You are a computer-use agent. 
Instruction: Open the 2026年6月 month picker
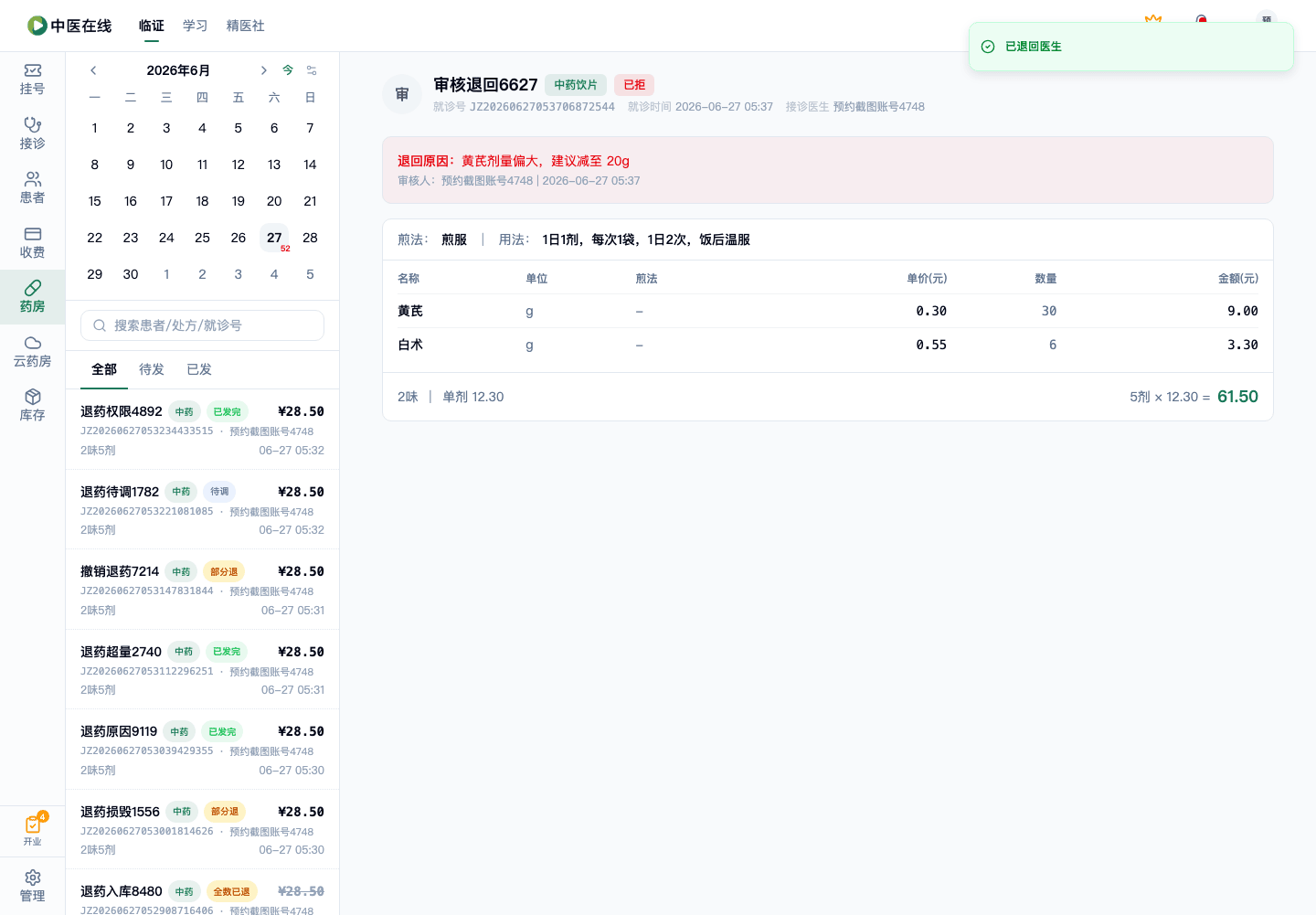[x=178, y=70]
